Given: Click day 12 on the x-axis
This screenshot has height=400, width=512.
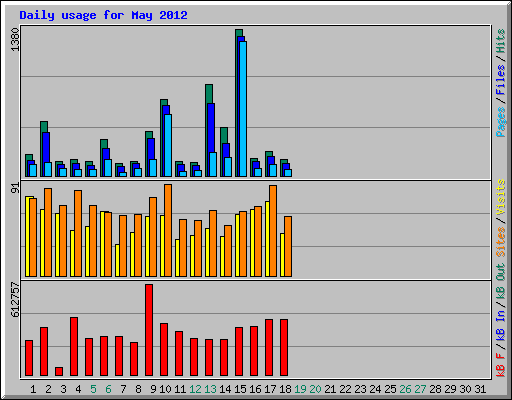Looking at the screenshot, I should point(195,389).
